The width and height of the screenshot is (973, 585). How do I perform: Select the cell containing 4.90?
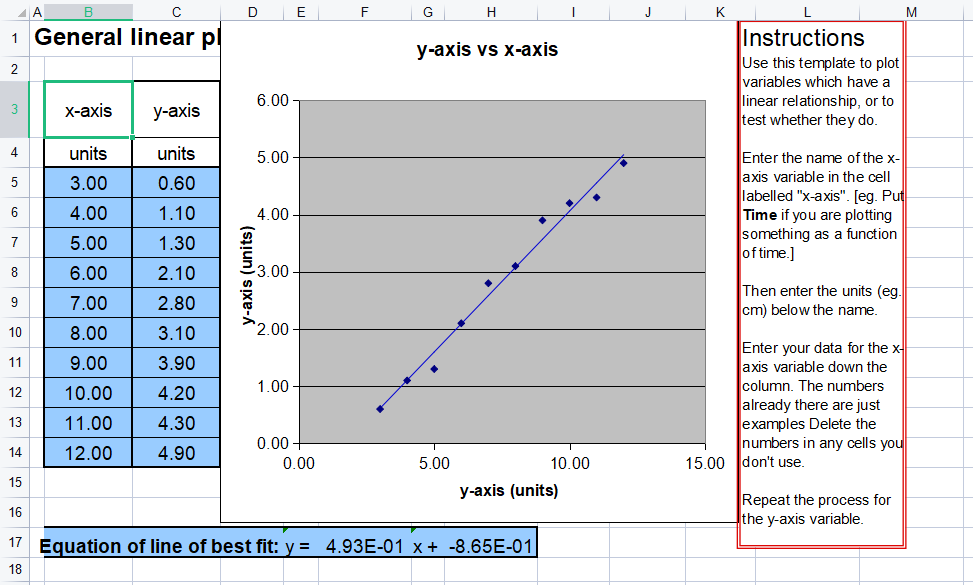point(176,452)
